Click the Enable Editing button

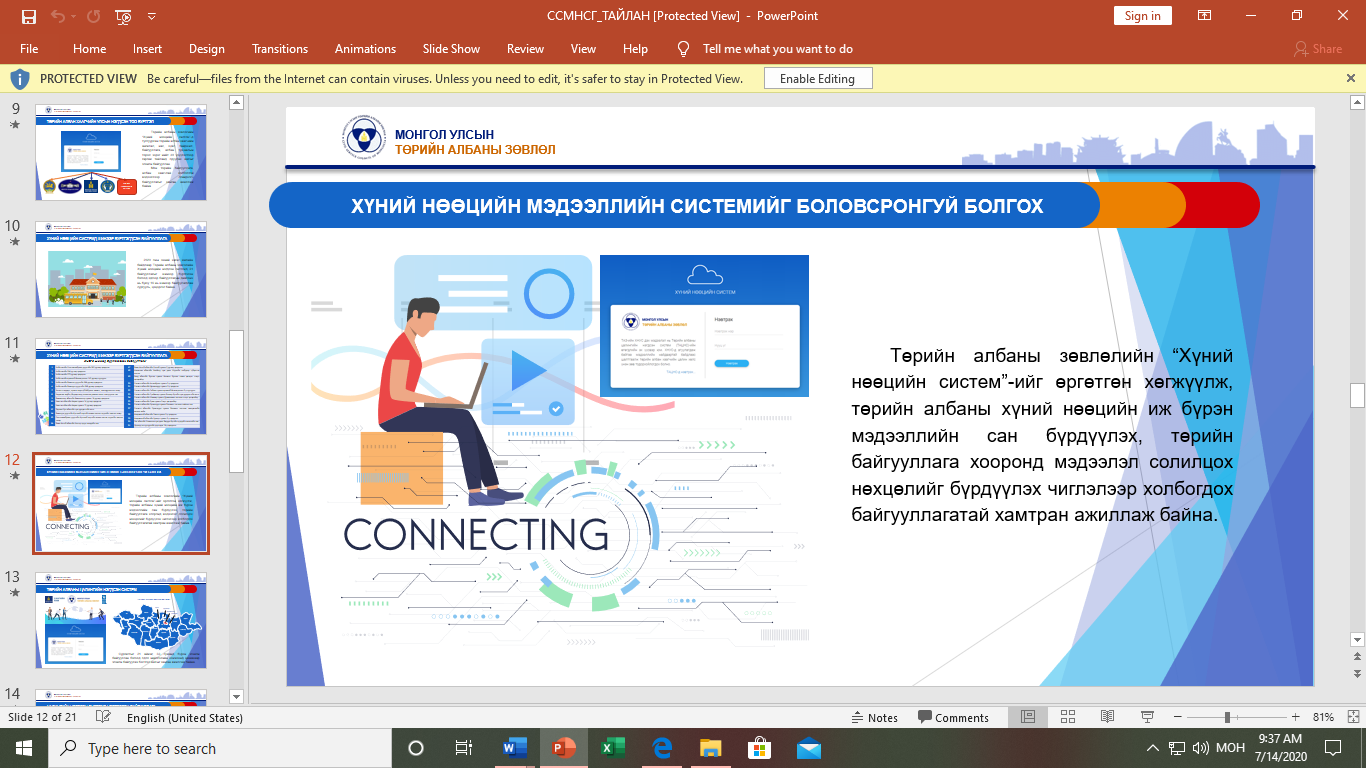click(x=817, y=79)
